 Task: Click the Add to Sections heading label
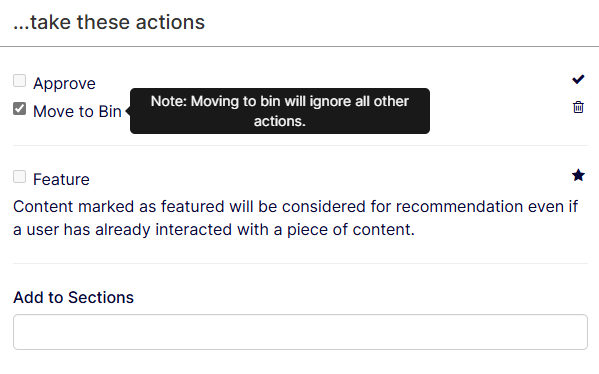point(73,297)
